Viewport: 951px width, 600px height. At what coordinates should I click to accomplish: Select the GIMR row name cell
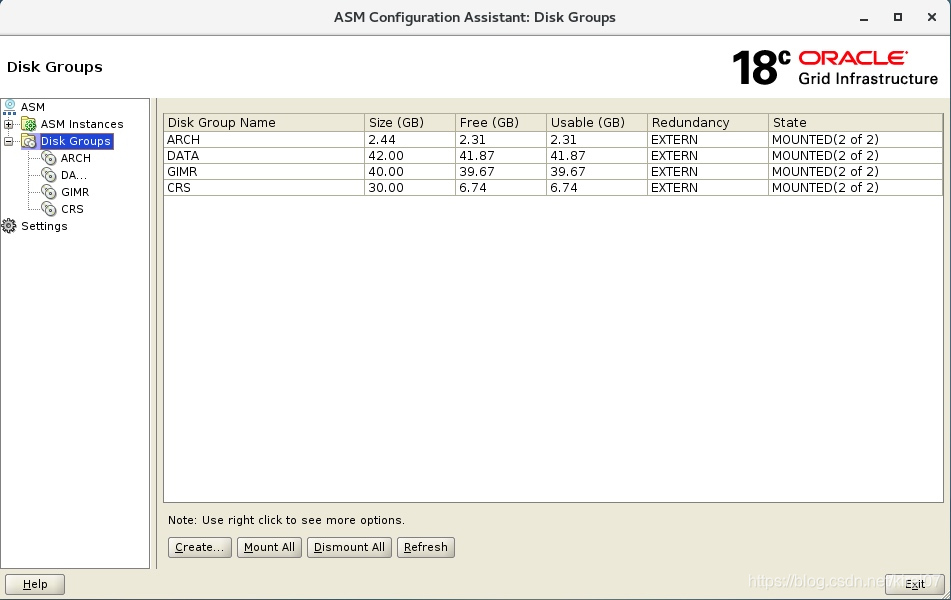coord(264,172)
